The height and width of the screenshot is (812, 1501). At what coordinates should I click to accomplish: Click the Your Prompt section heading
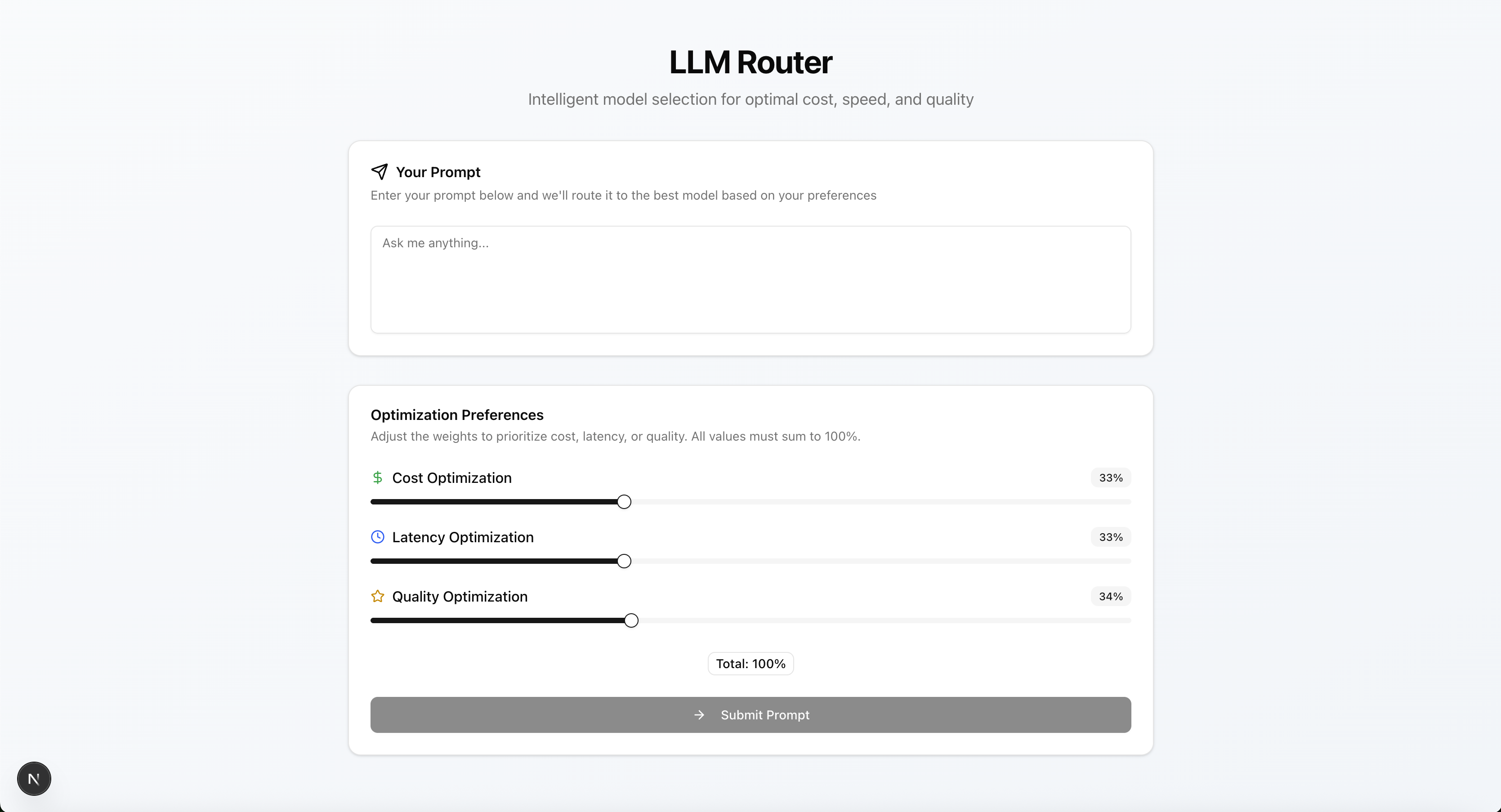[438, 171]
